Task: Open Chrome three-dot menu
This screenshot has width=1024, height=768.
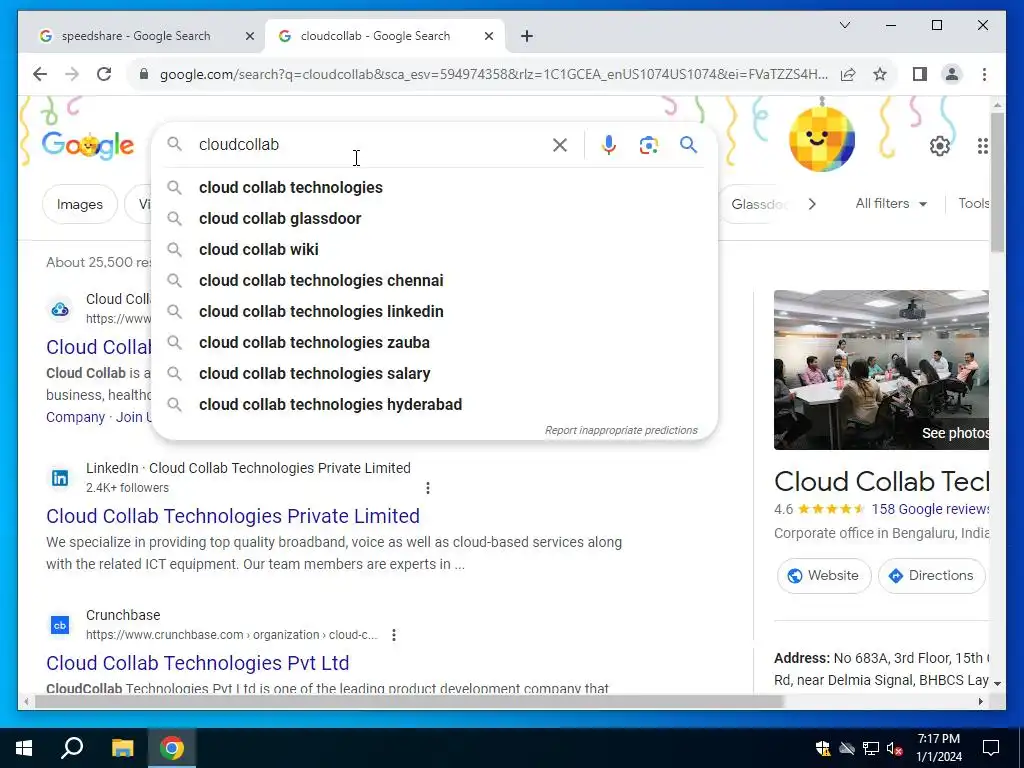Action: (984, 74)
